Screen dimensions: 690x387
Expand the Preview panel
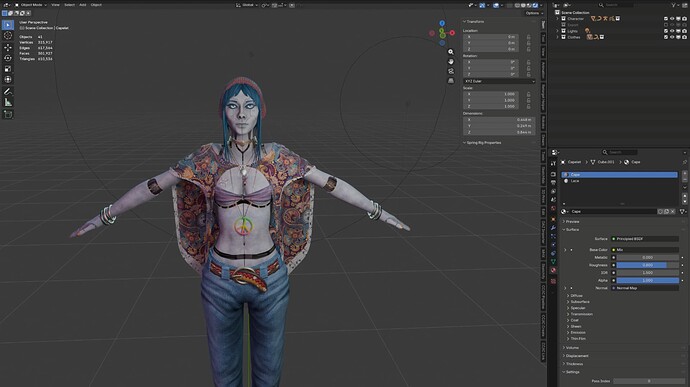[x=572, y=221]
